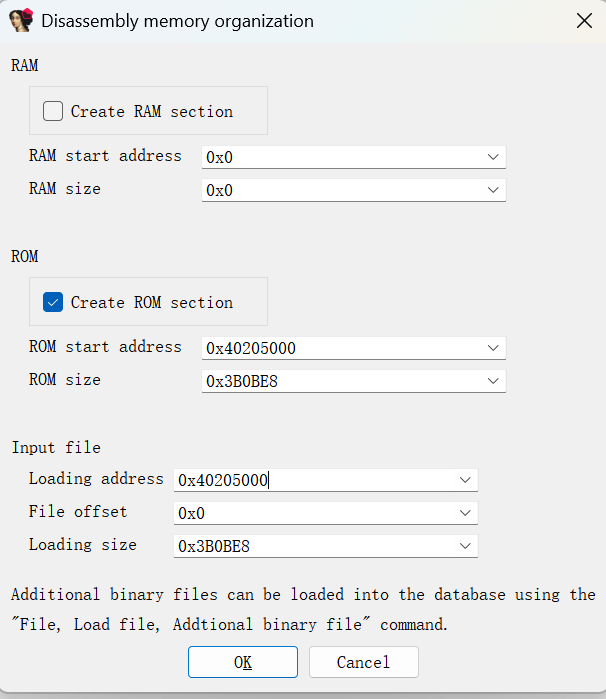The height and width of the screenshot is (699, 606).
Task: Click the Cancel button
Action: (x=363, y=662)
